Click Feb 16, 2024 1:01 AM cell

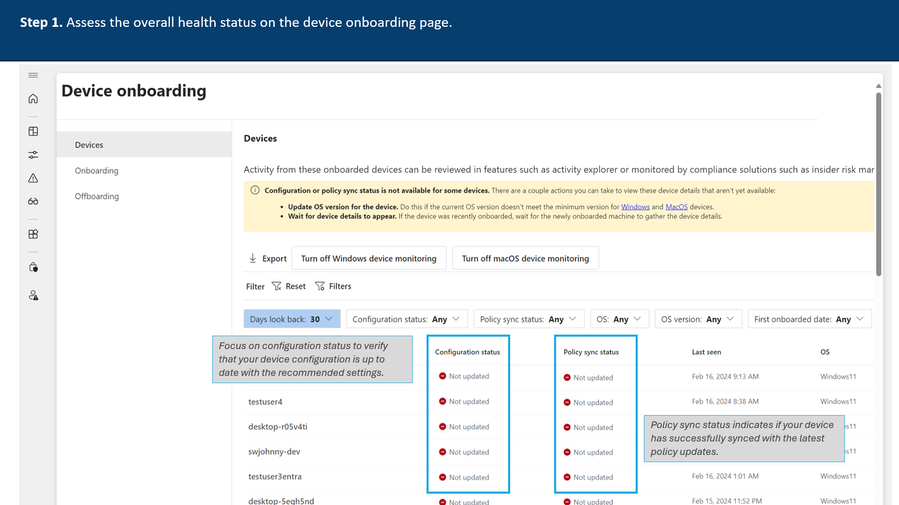[725, 476]
